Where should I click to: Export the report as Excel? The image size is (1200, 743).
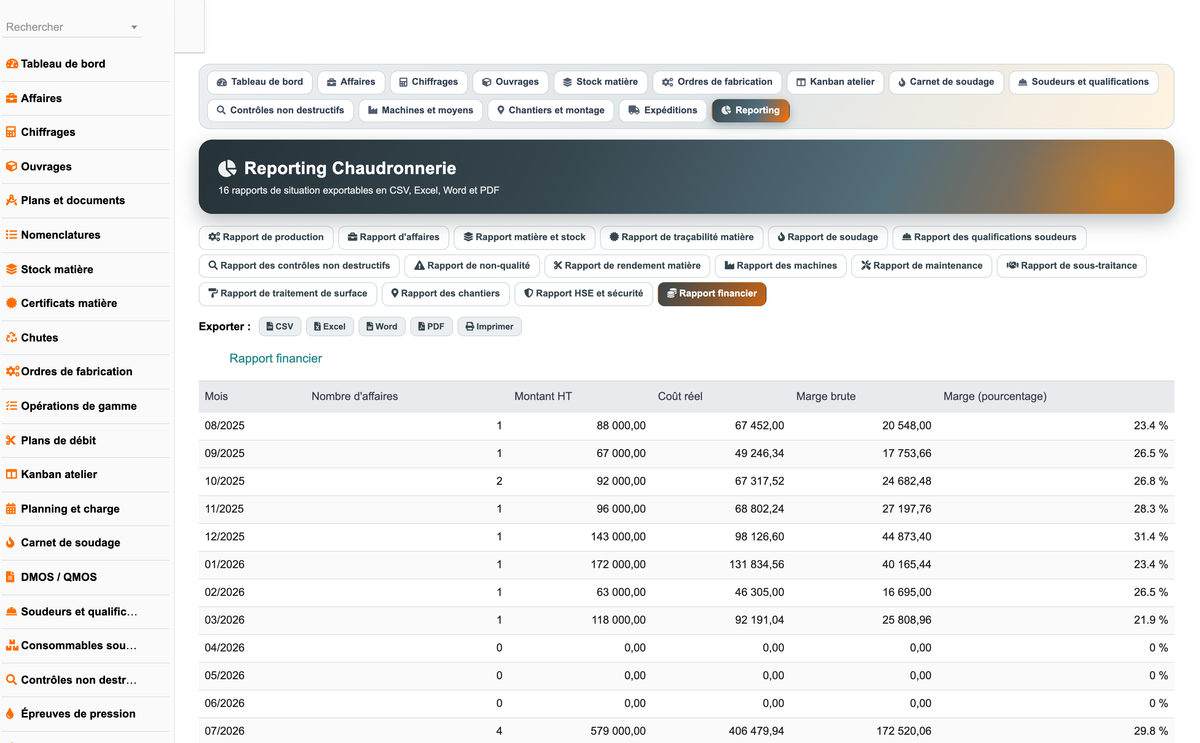click(329, 327)
